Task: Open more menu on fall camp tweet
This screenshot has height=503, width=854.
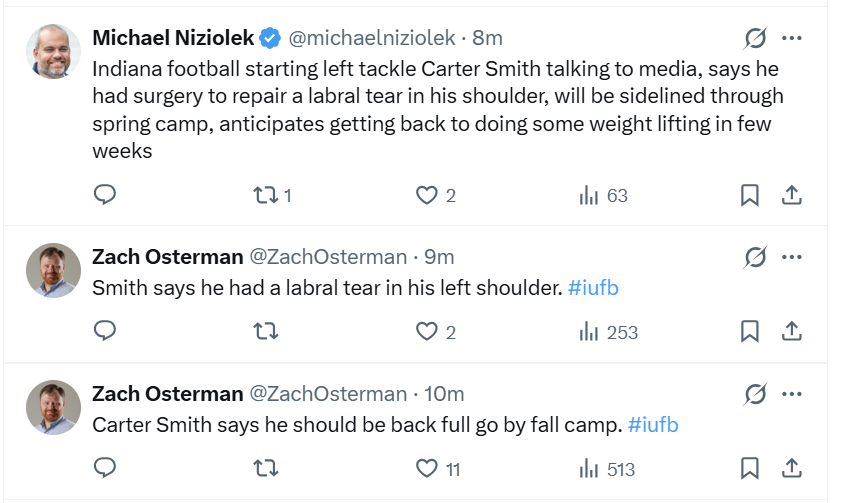Action: (791, 394)
